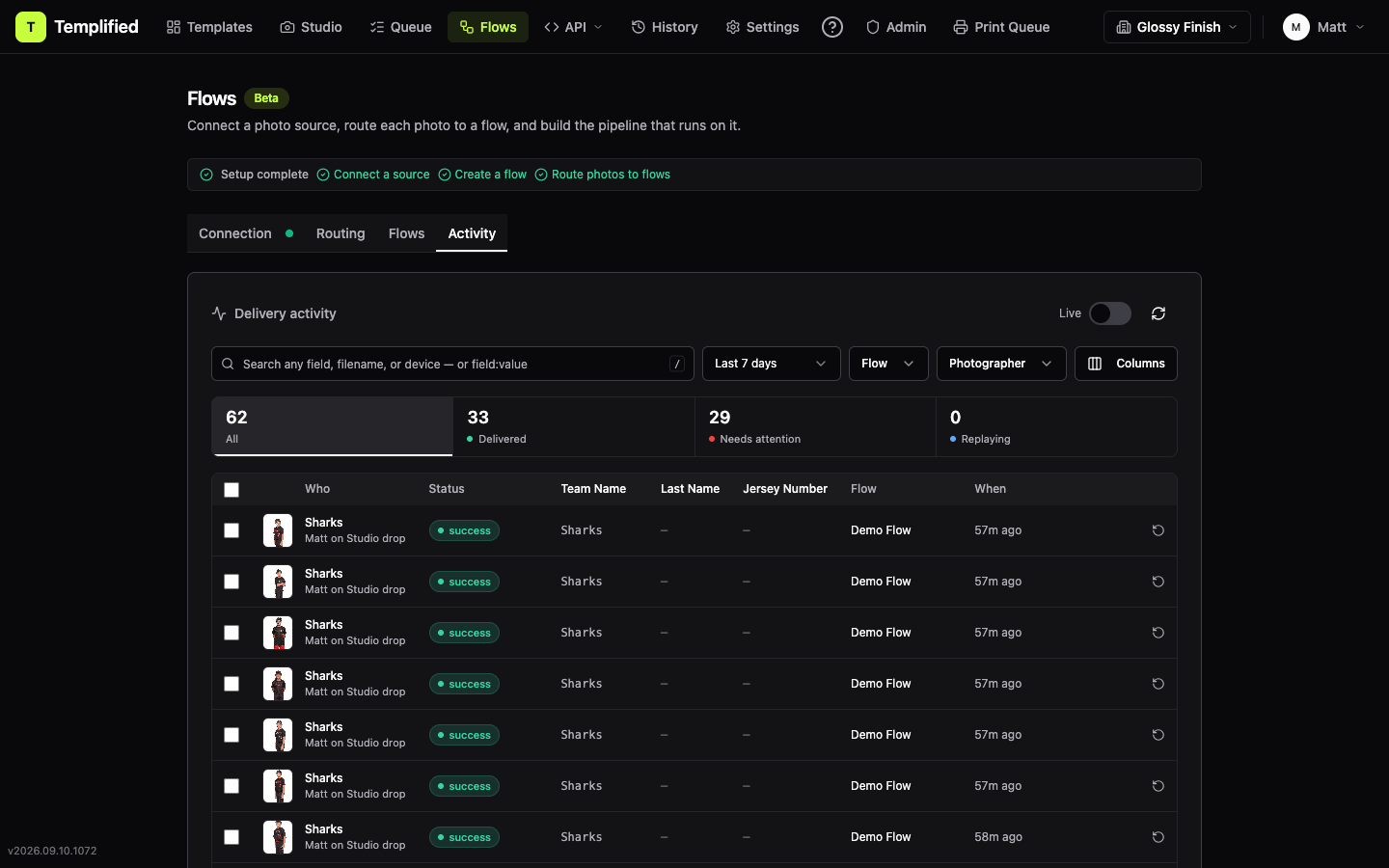Screen dimensions: 1389x868
Task: Open the Studio navigation item
Action: 311,27
